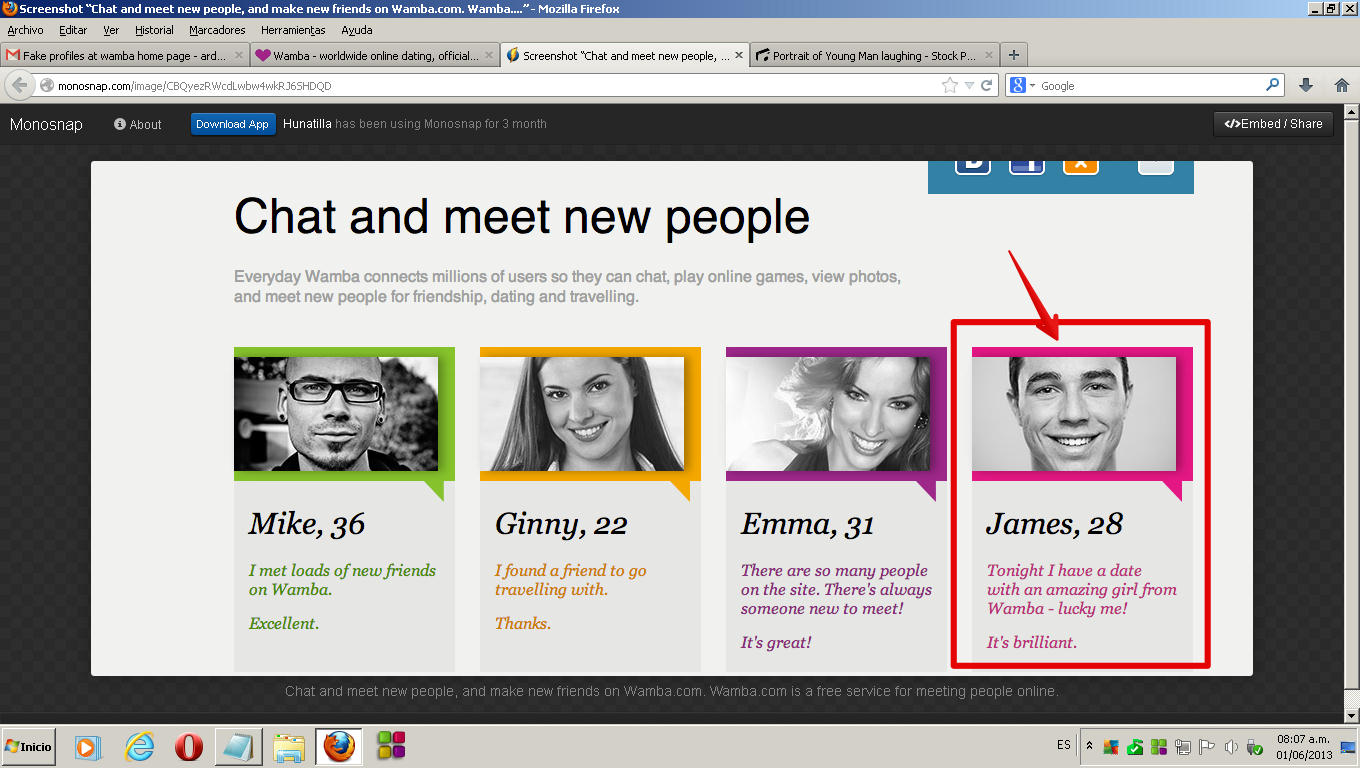Click the name text "Ginny, 22"

click(561, 524)
